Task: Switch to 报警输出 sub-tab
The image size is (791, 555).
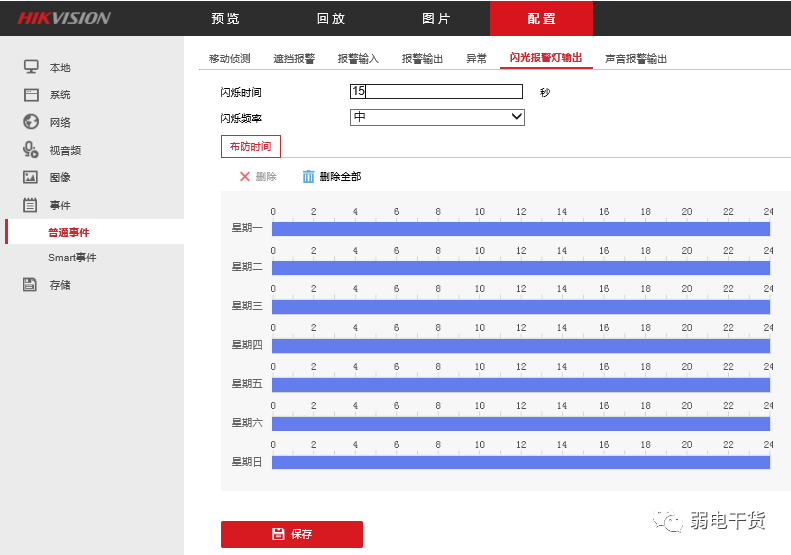Action: [x=422, y=59]
